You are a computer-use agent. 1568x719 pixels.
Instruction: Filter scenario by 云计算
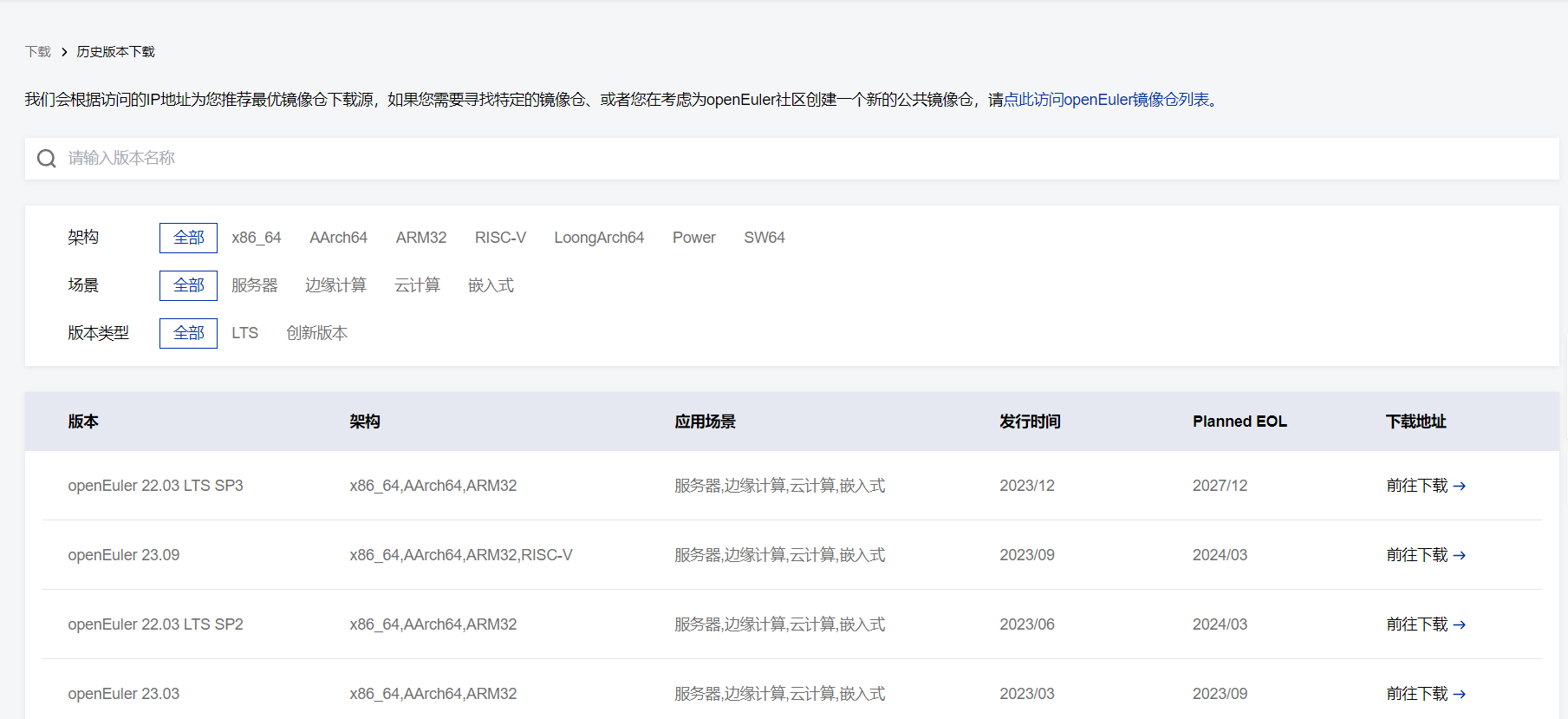[x=418, y=285]
